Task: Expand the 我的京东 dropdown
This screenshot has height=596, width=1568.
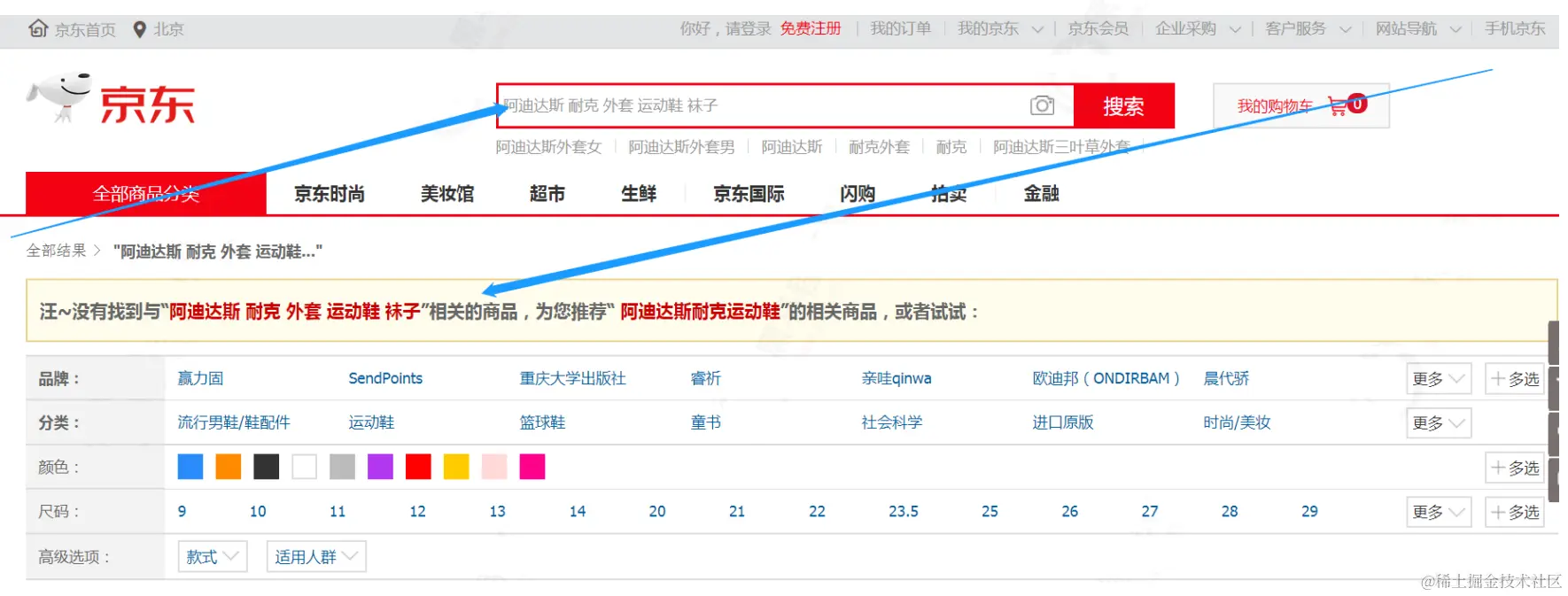Action: coord(1000,28)
